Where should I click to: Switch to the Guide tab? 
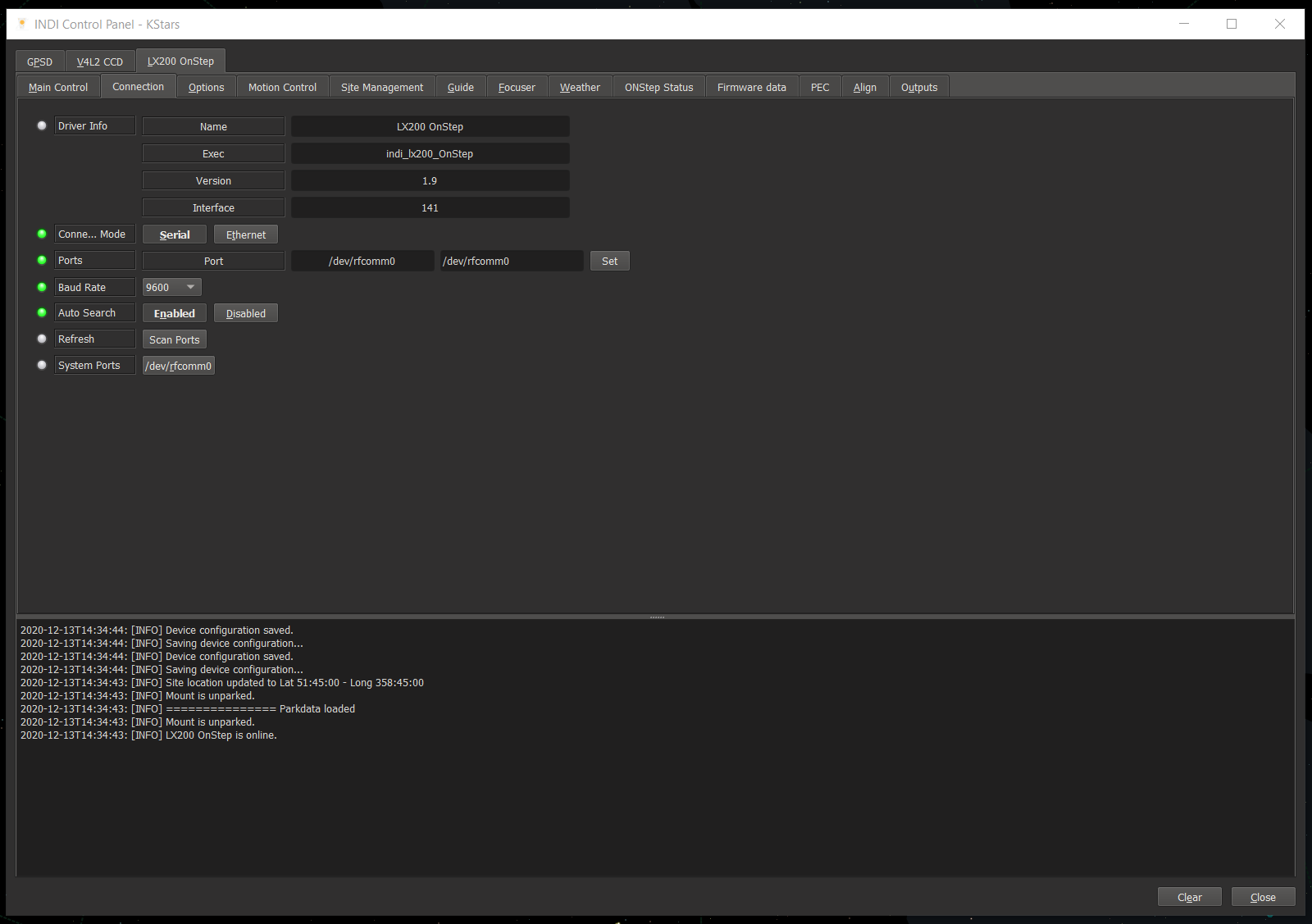point(461,88)
